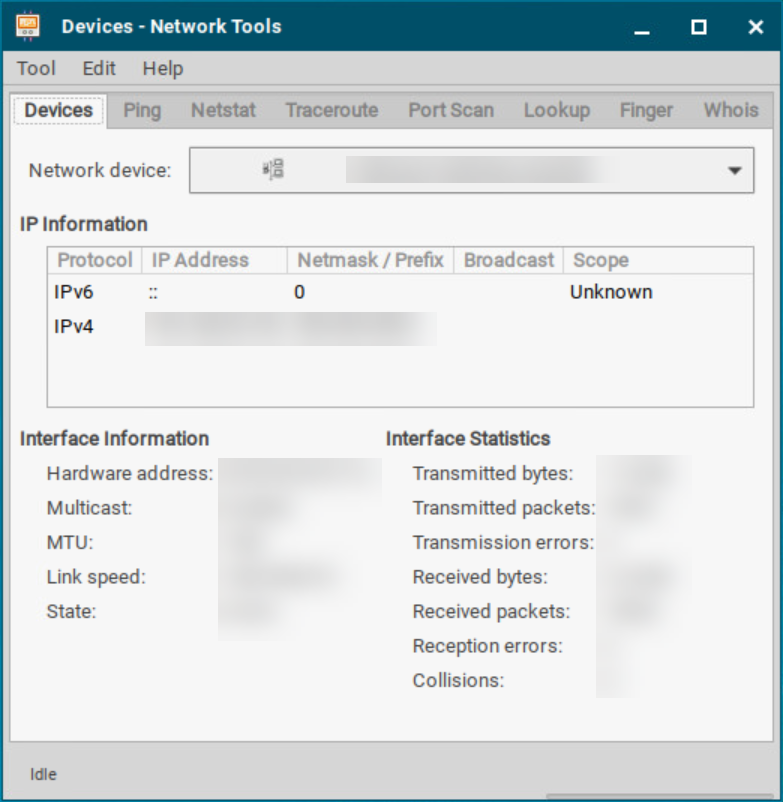Viewport: 783px width, 802px height.
Task: Open the Tool menu
Action: tap(36, 69)
